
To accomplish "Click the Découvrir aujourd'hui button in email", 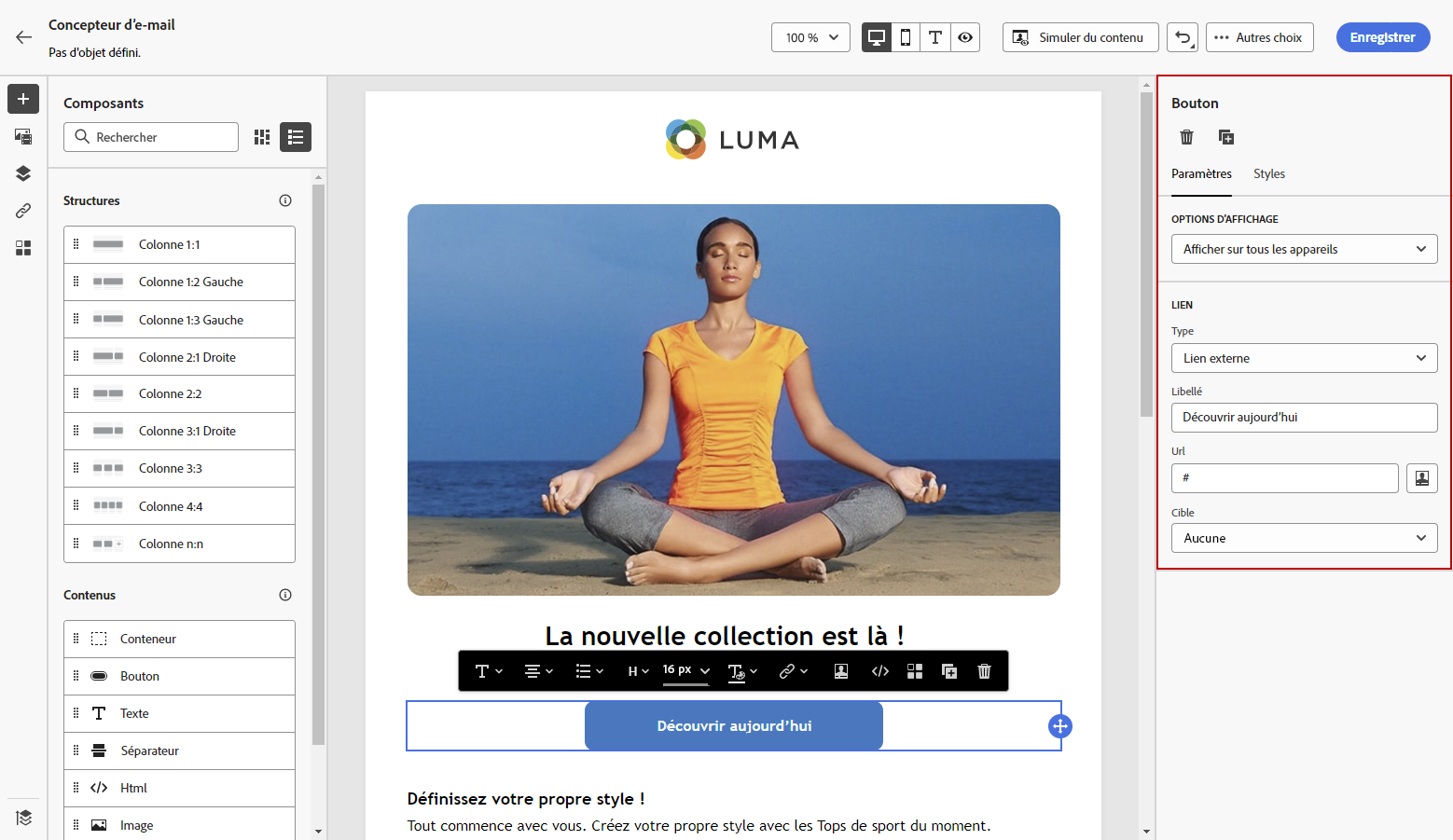I will [734, 725].
